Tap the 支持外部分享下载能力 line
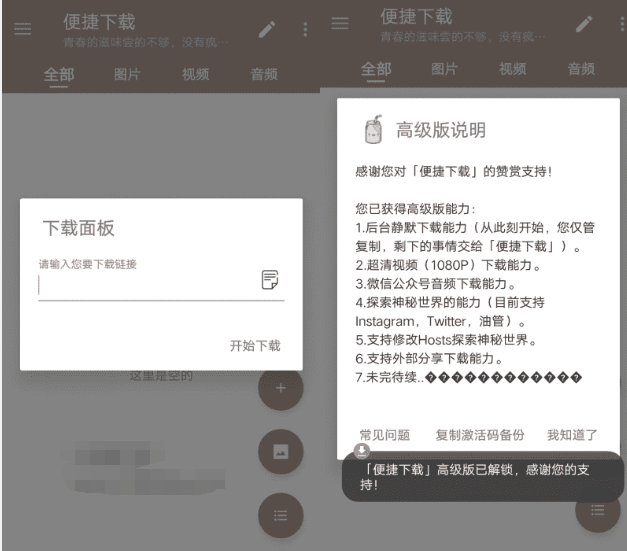Viewport: 627px width, 551px height. click(x=429, y=359)
